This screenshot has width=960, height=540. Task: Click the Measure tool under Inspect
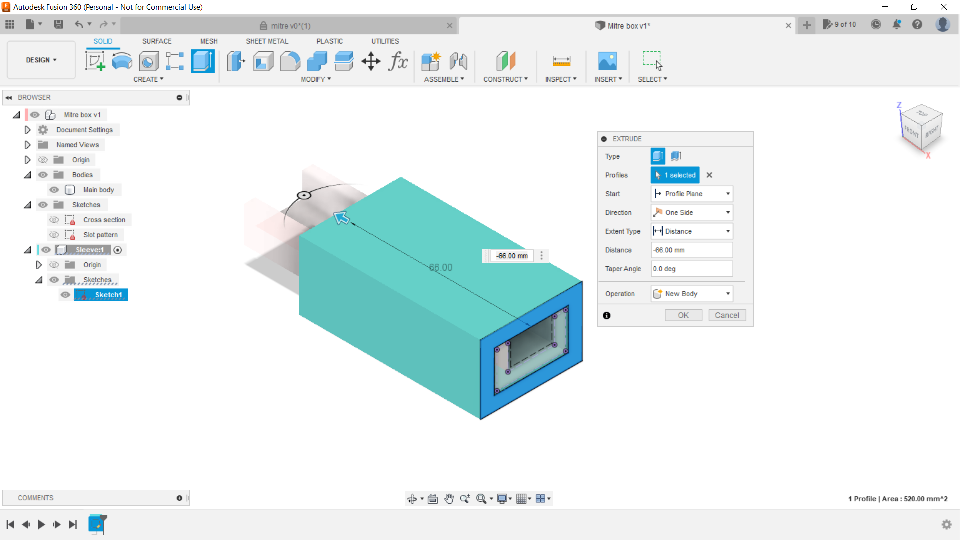(x=561, y=61)
